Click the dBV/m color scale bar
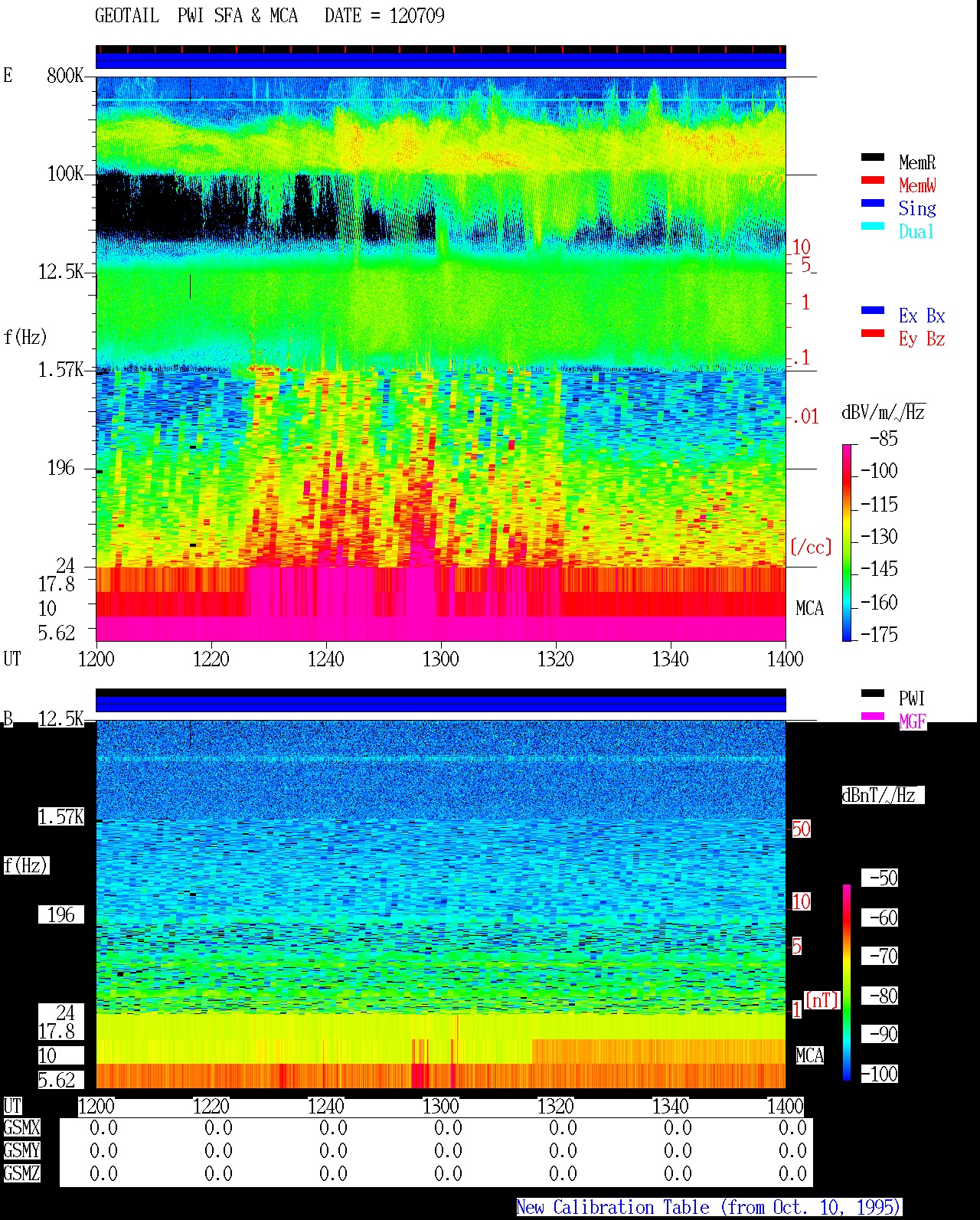This screenshot has width=980, height=1220. pos(847,542)
